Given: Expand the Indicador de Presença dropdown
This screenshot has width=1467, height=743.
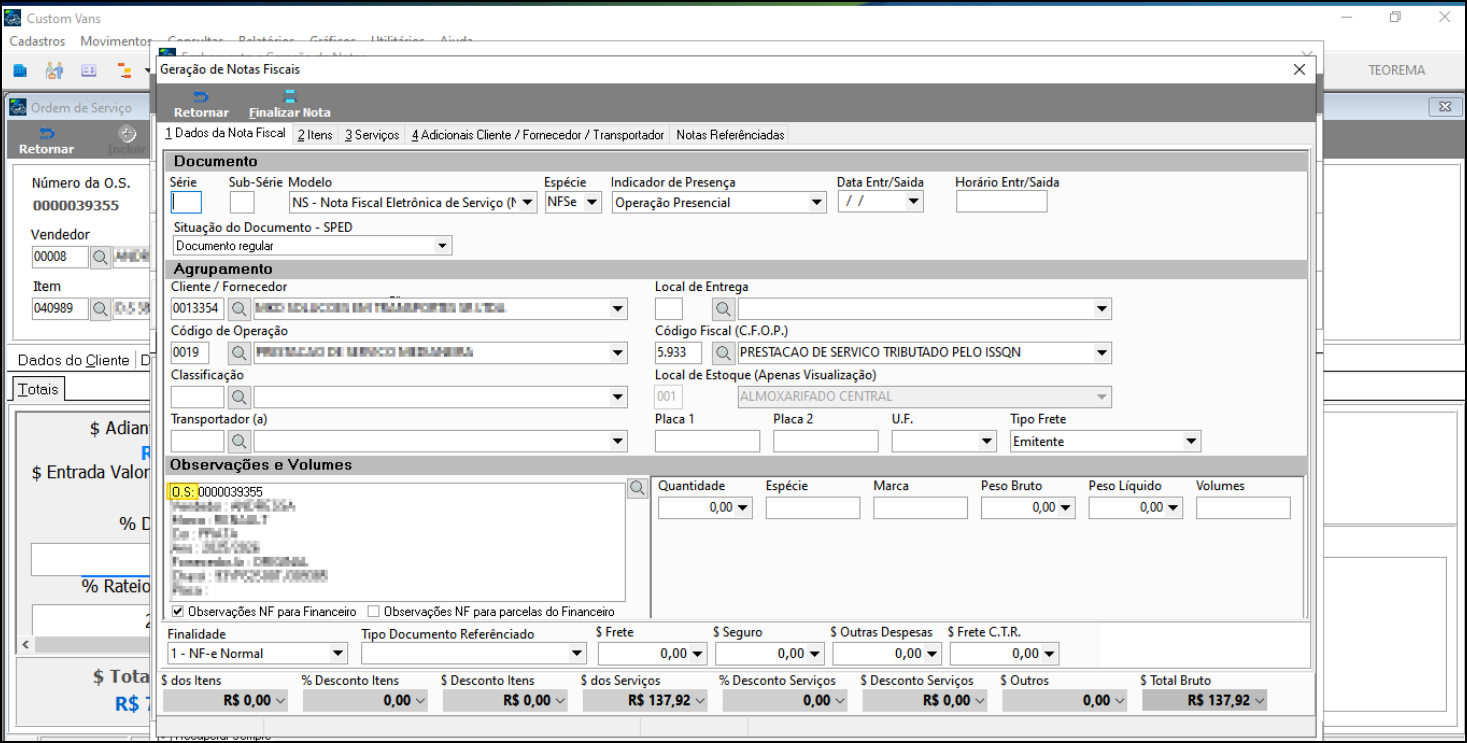Looking at the screenshot, I should 817,202.
